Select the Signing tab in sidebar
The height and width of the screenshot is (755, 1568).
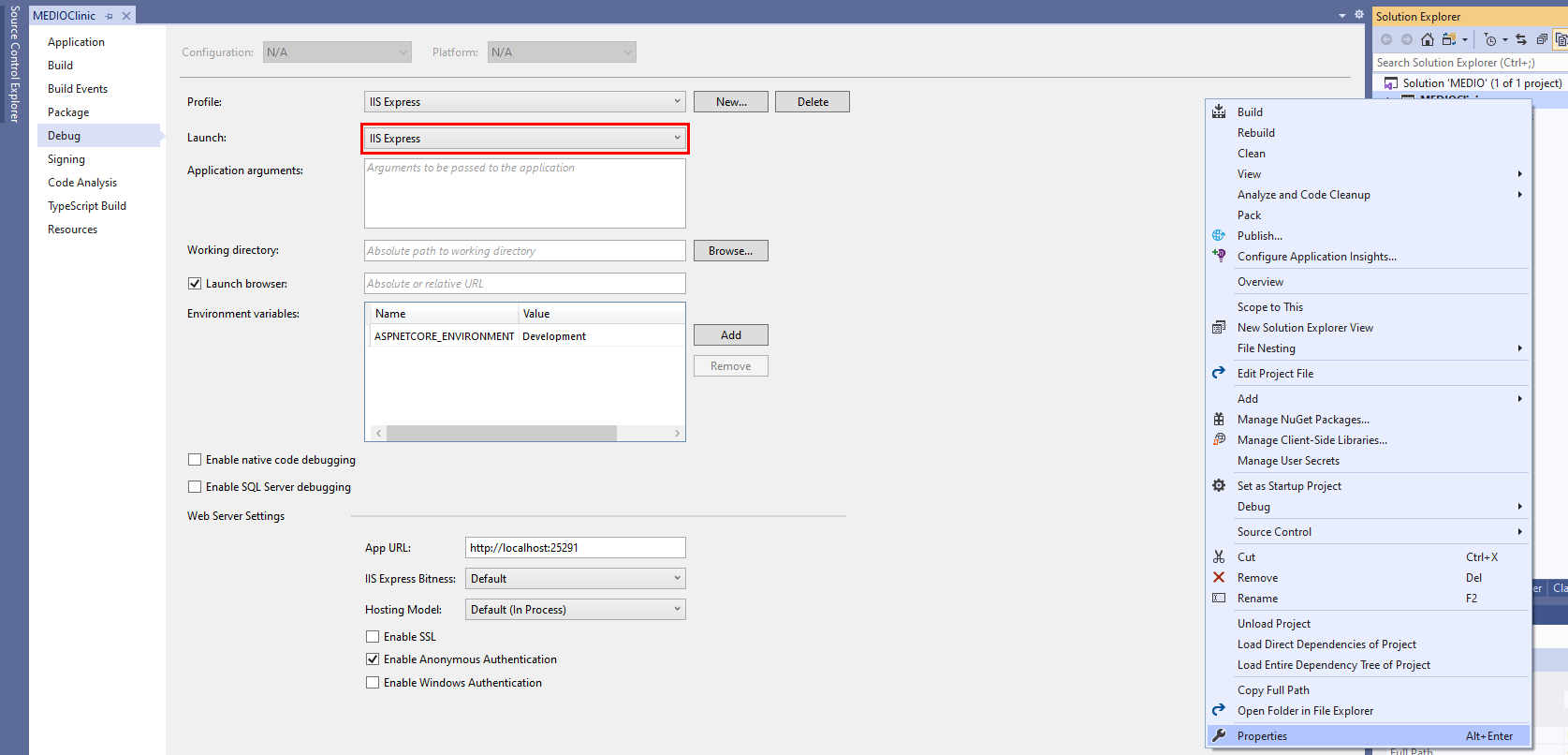[x=66, y=159]
